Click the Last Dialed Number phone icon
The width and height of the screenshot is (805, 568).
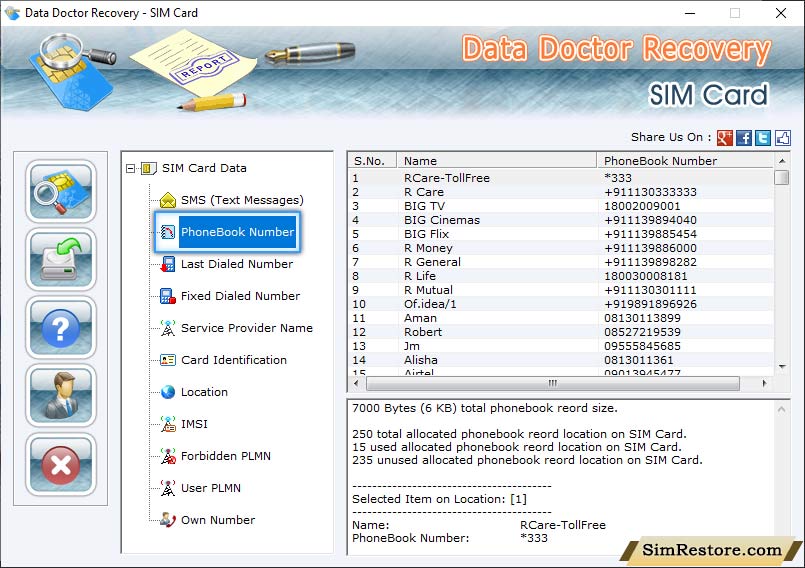(168, 264)
